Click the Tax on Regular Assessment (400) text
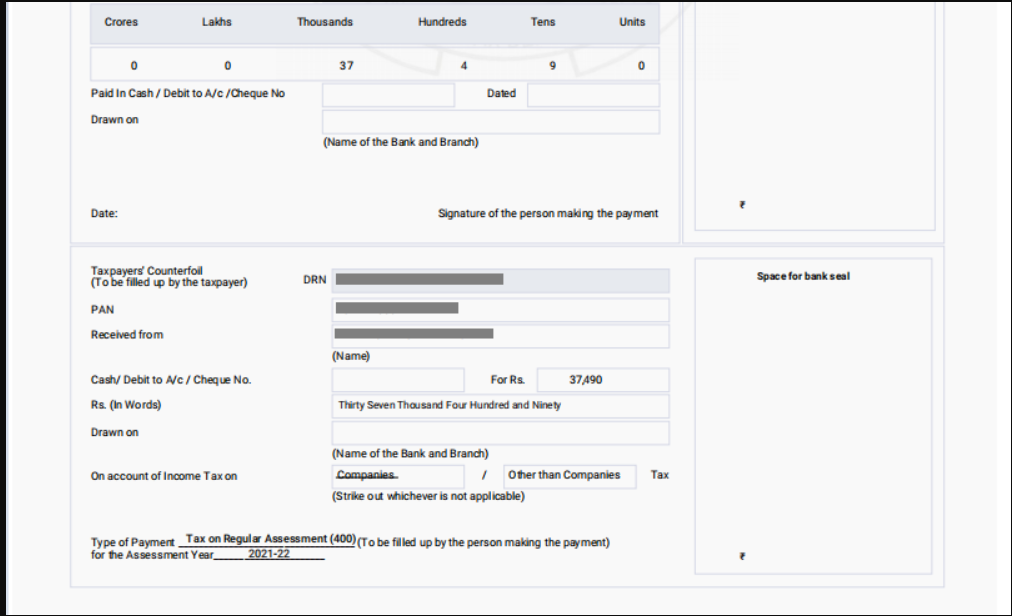The height and width of the screenshot is (616, 1012). click(270, 539)
